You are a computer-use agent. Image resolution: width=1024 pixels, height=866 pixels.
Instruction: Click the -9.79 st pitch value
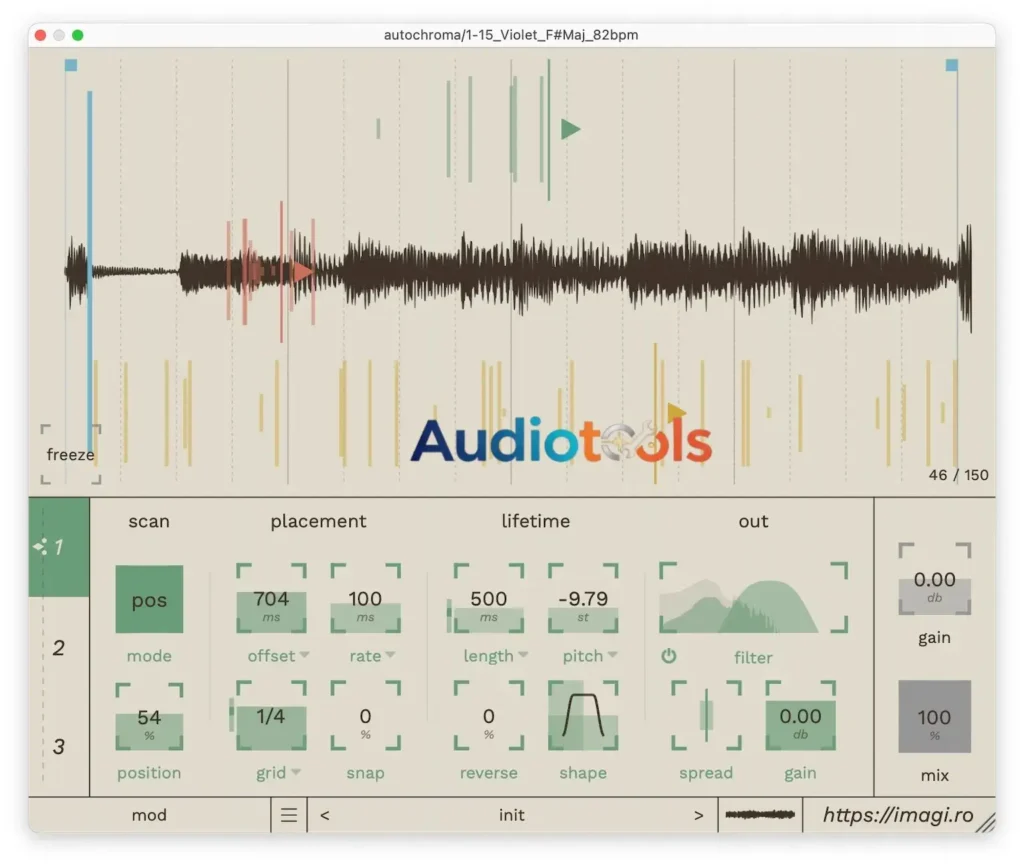(x=583, y=599)
